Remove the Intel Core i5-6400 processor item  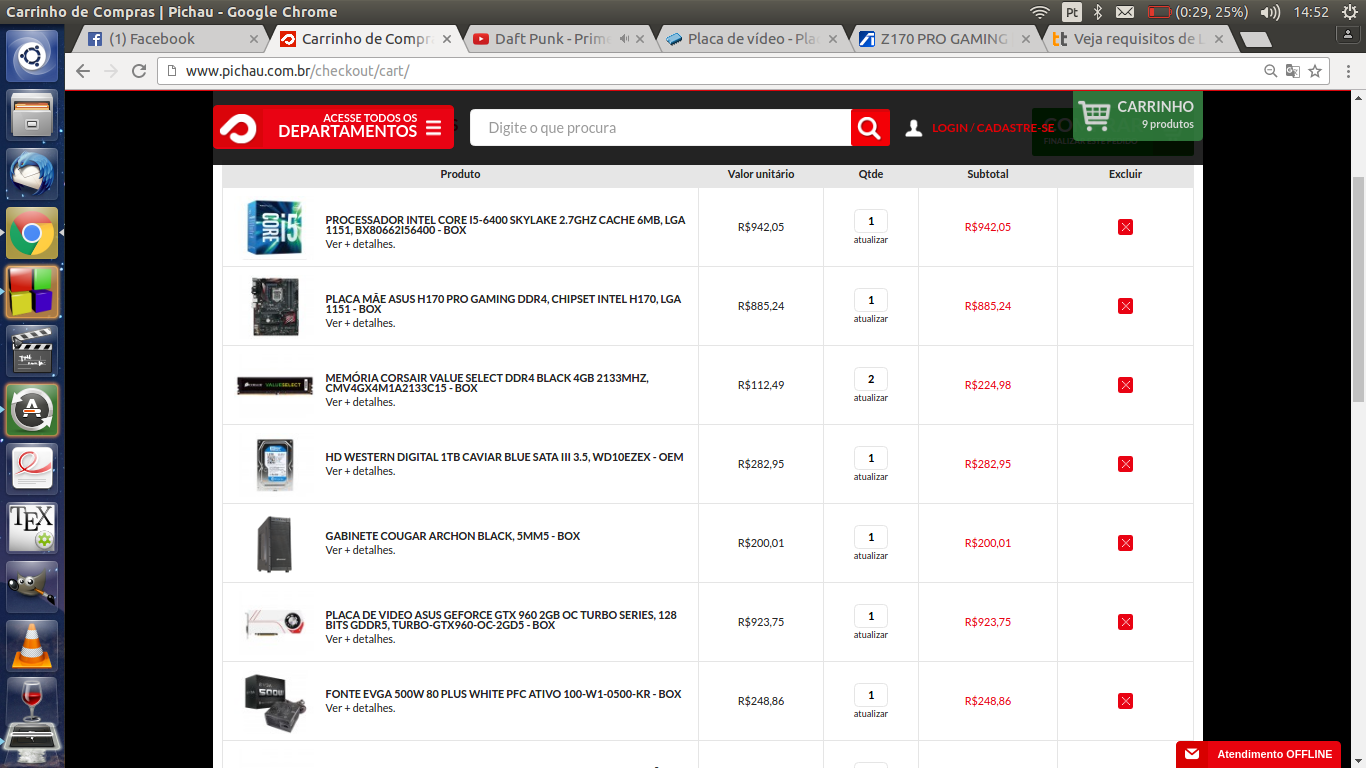coord(1125,227)
